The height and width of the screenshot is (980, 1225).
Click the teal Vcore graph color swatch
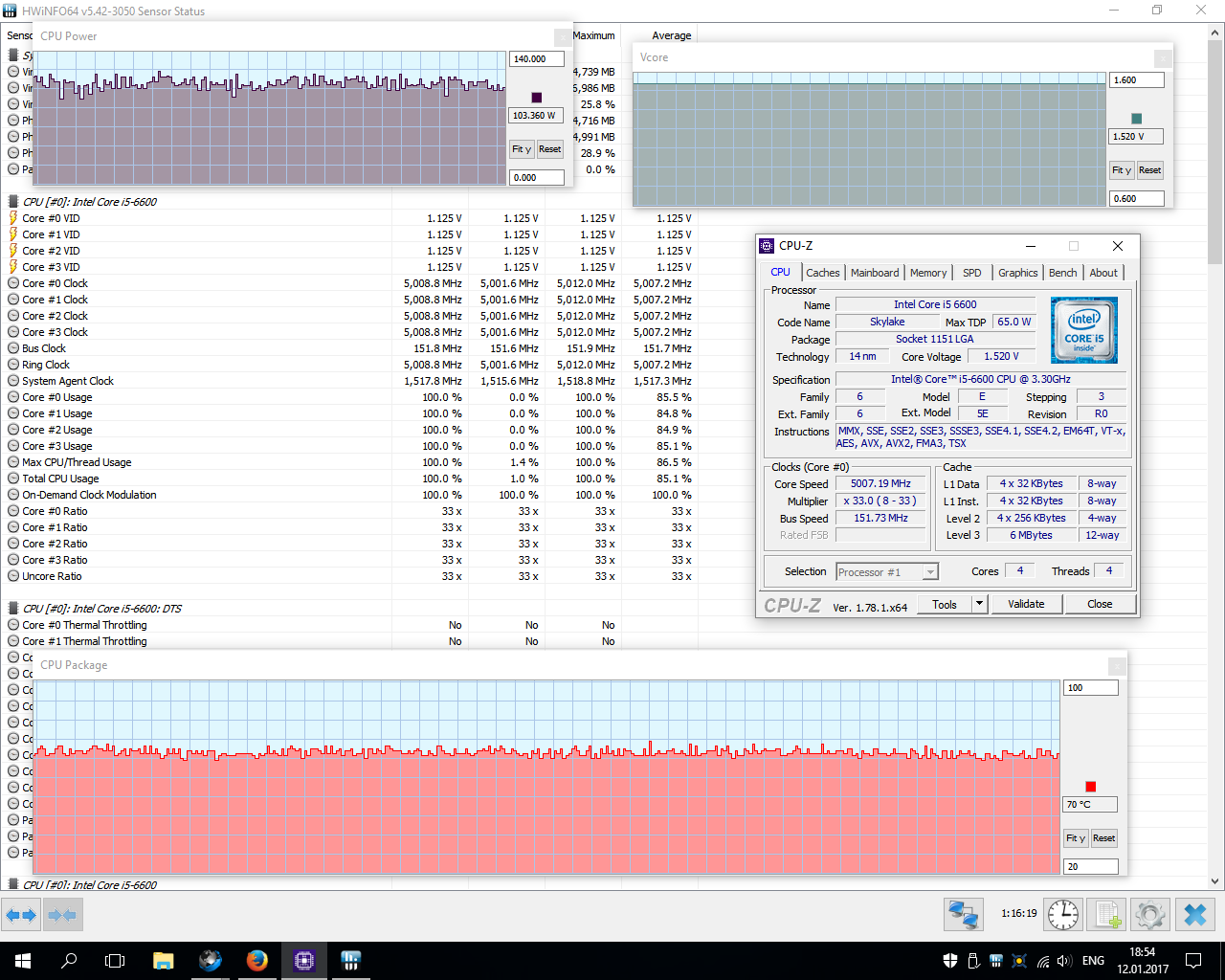pyautogui.click(x=1137, y=119)
